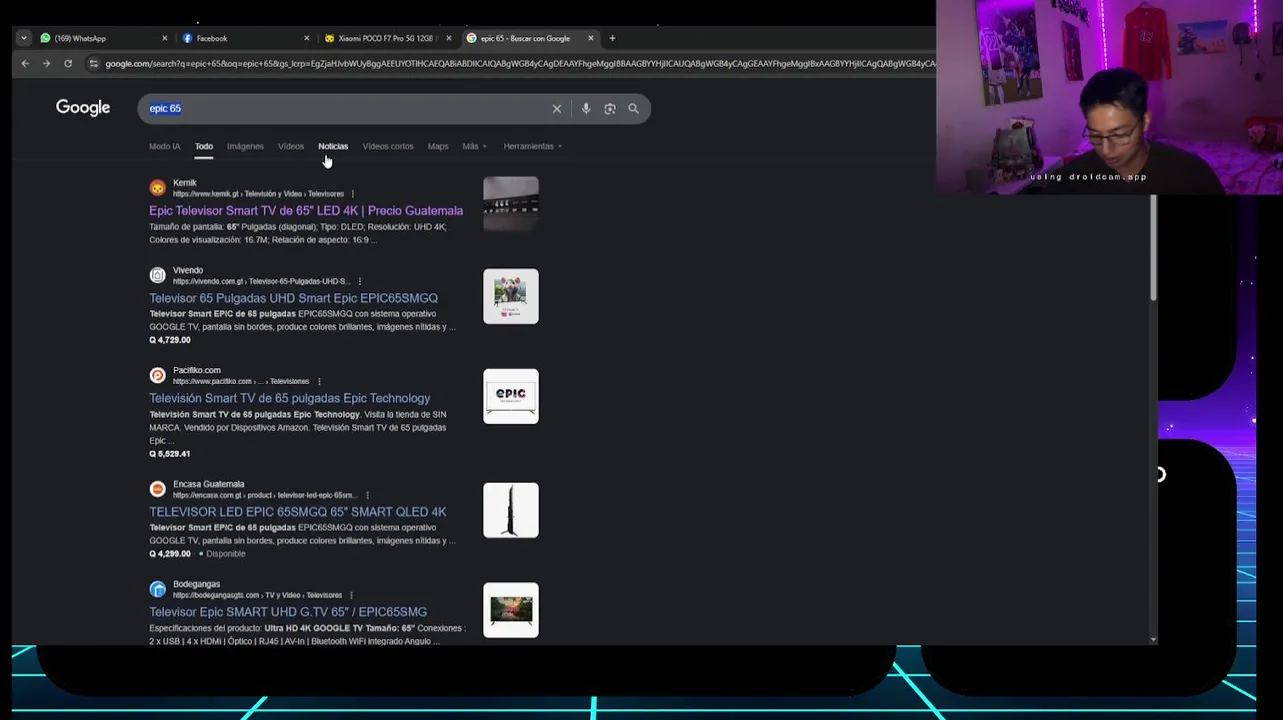
Task: Open Google Lens image search icon
Action: (610, 108)
